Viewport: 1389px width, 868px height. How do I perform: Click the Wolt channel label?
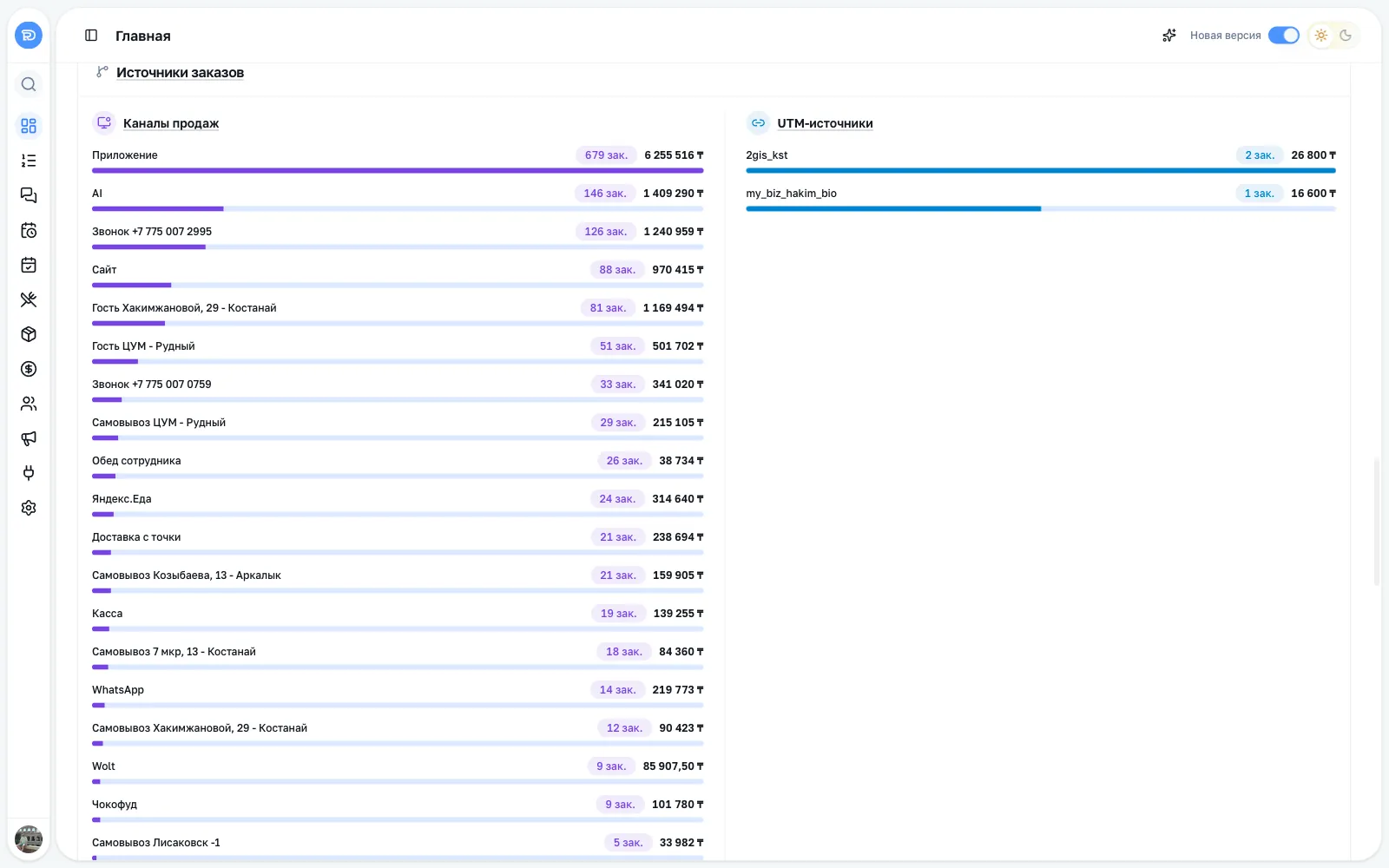103,766
